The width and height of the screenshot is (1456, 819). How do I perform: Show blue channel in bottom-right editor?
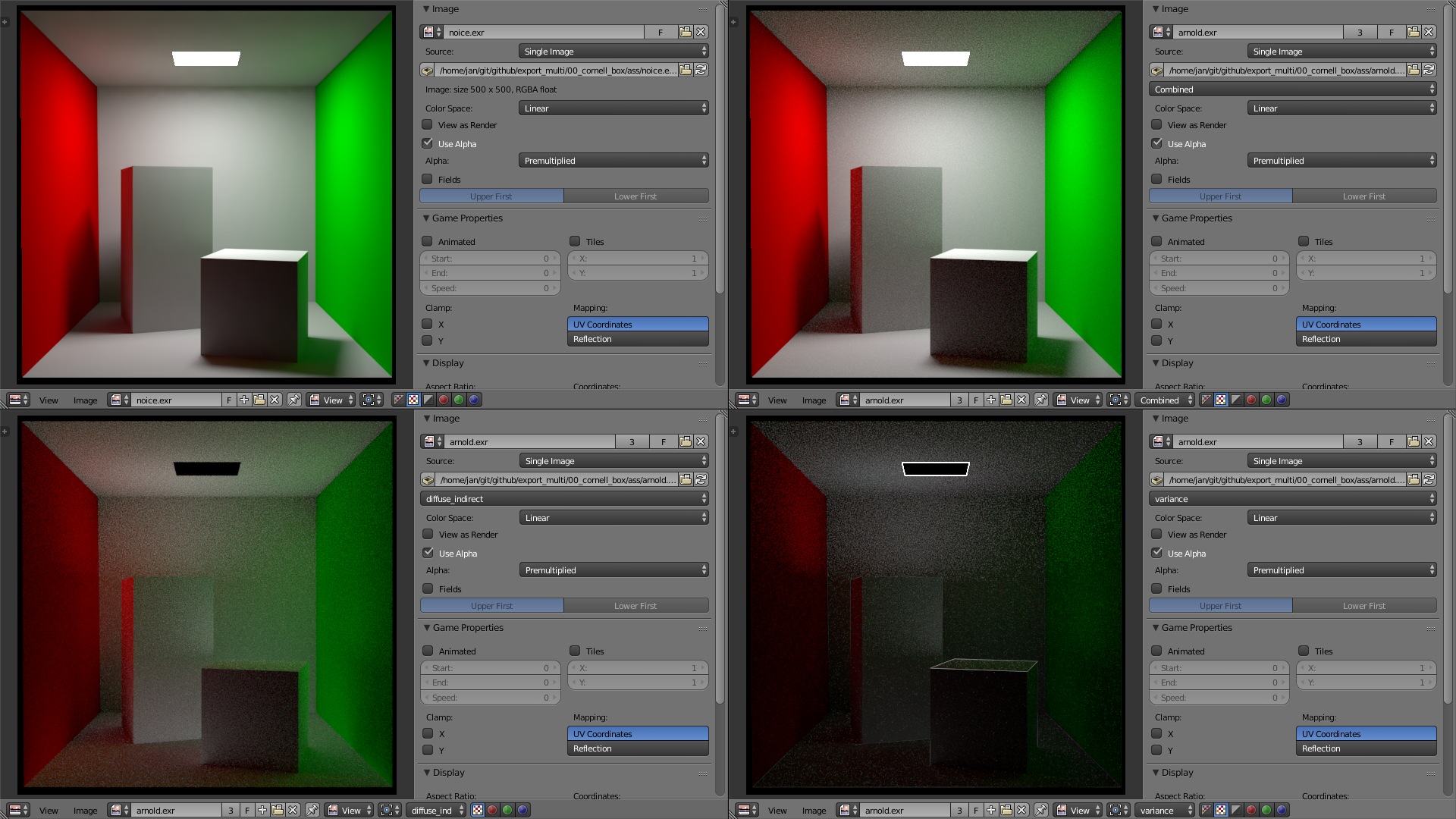pyautogui.click(x=1282, y=810)
